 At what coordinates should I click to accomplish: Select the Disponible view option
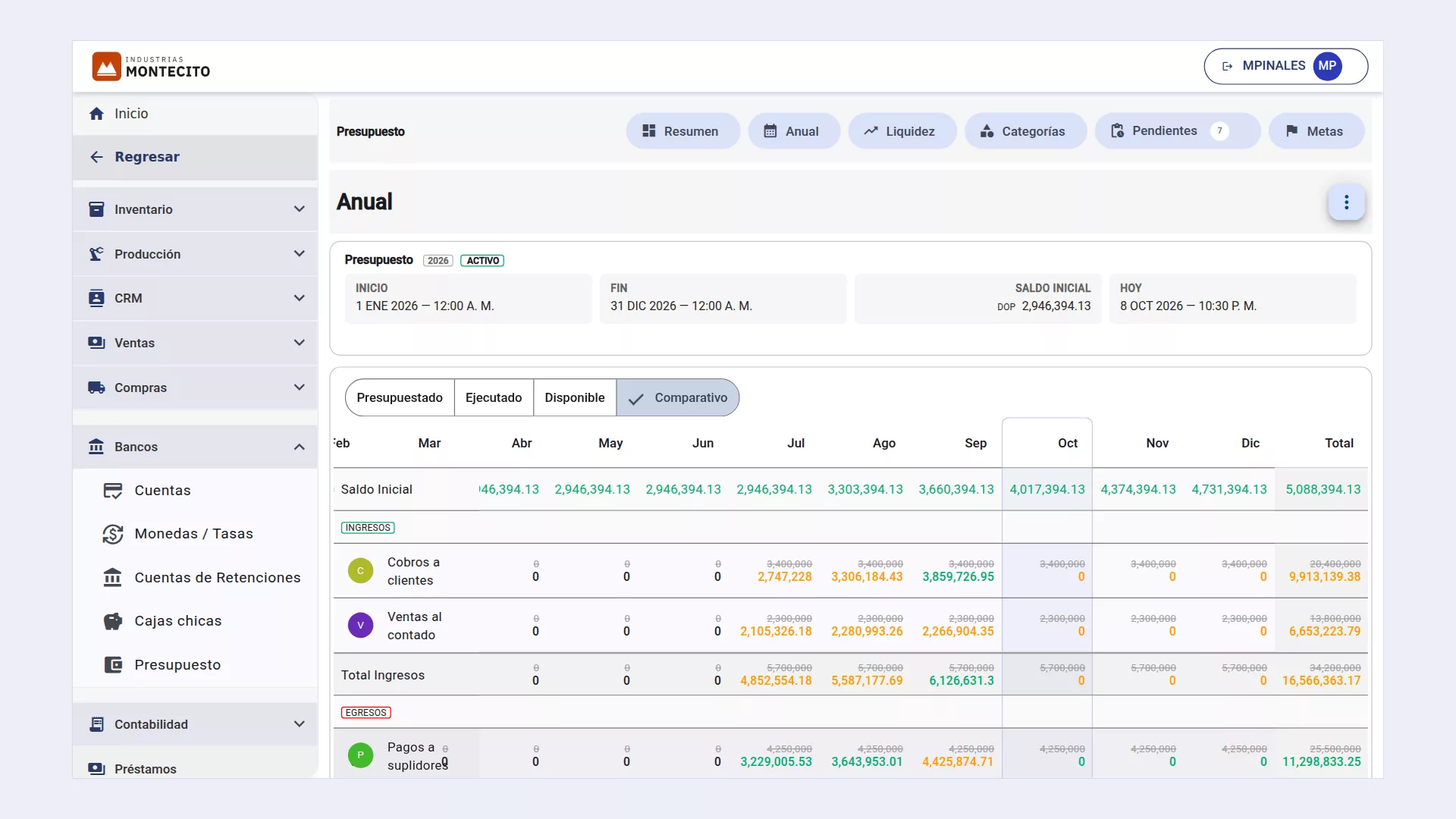click(x=575, y=397)
